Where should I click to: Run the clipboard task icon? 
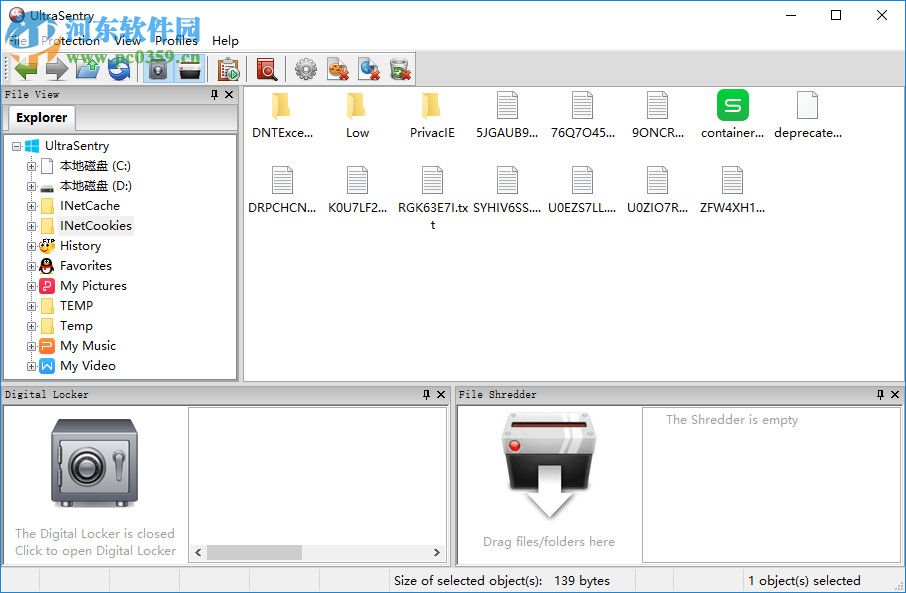(228, 69)
